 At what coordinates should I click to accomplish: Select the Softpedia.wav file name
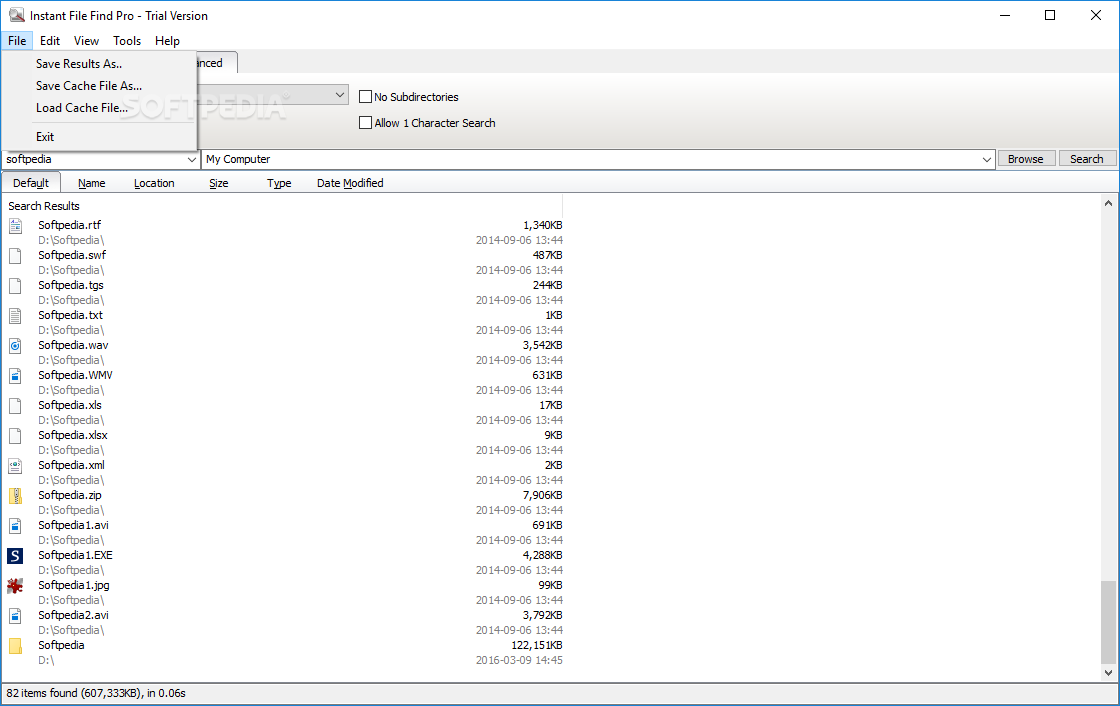point(73,345)
